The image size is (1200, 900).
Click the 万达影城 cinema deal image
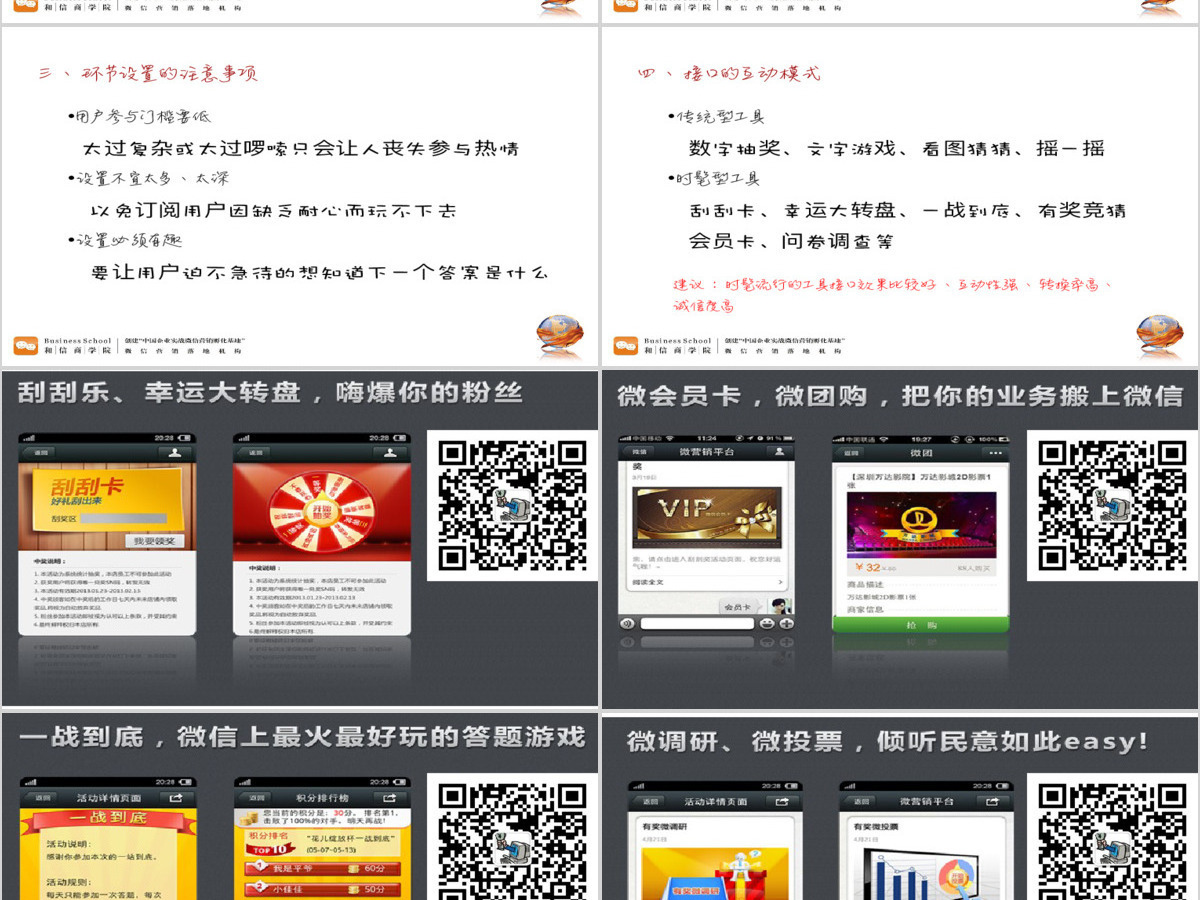(920, 524)
